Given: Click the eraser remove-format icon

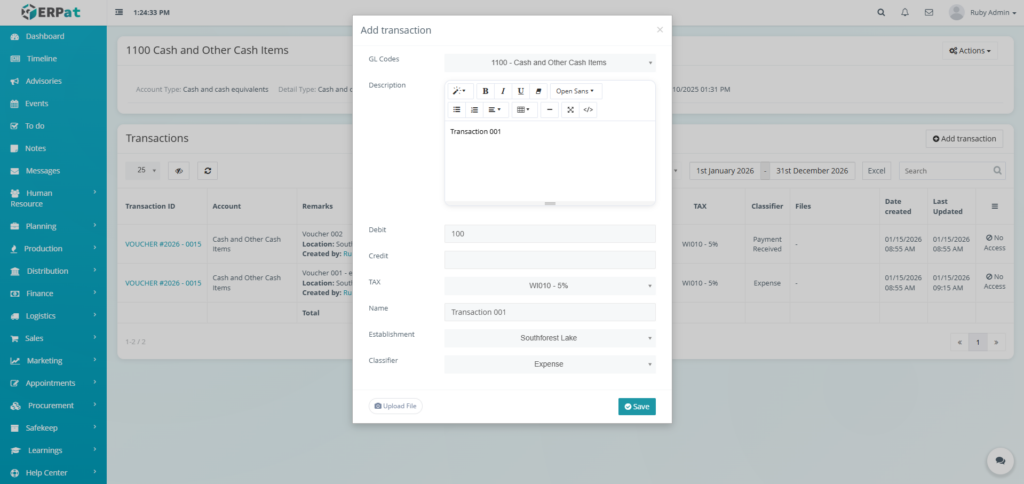Looking at the screenshot, I should 538,91.
